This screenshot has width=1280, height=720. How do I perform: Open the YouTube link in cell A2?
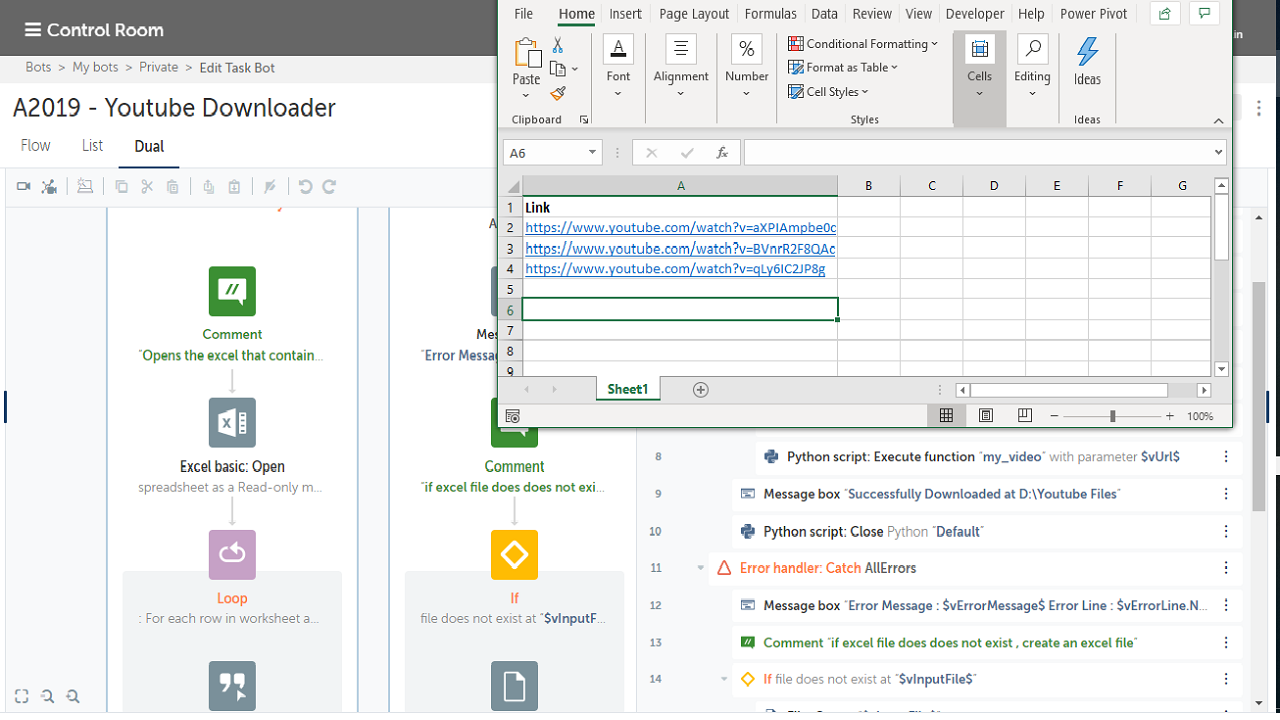(680, 228)
